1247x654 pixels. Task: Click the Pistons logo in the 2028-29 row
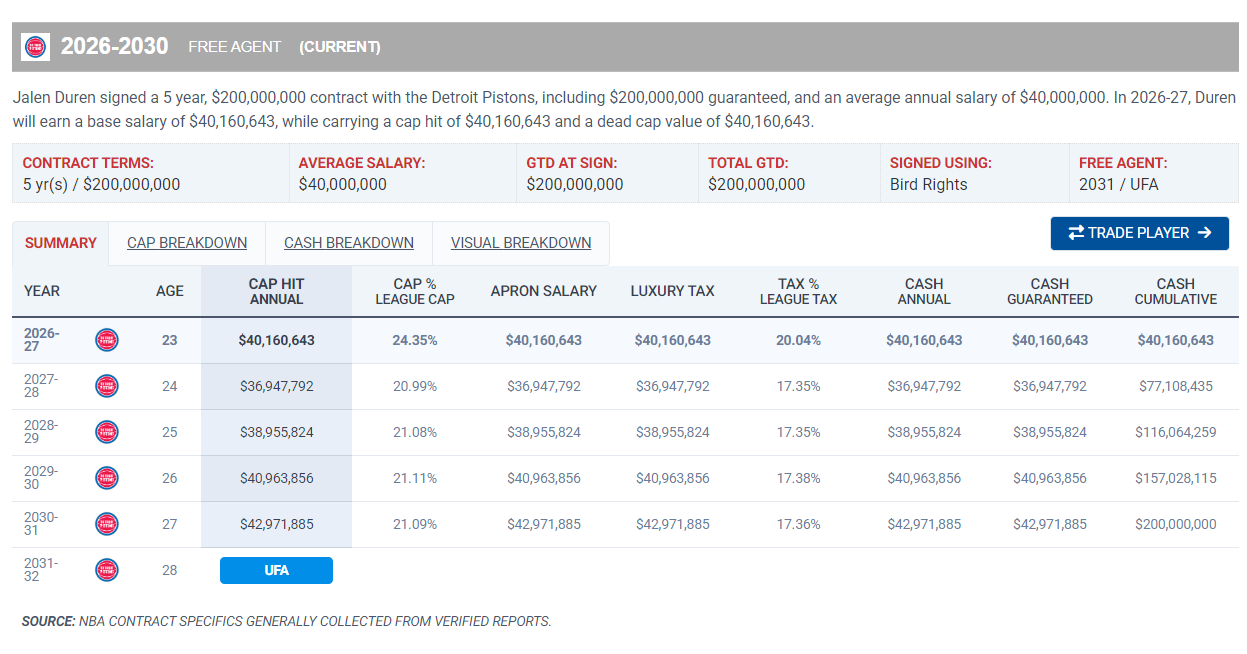point(107,432)
